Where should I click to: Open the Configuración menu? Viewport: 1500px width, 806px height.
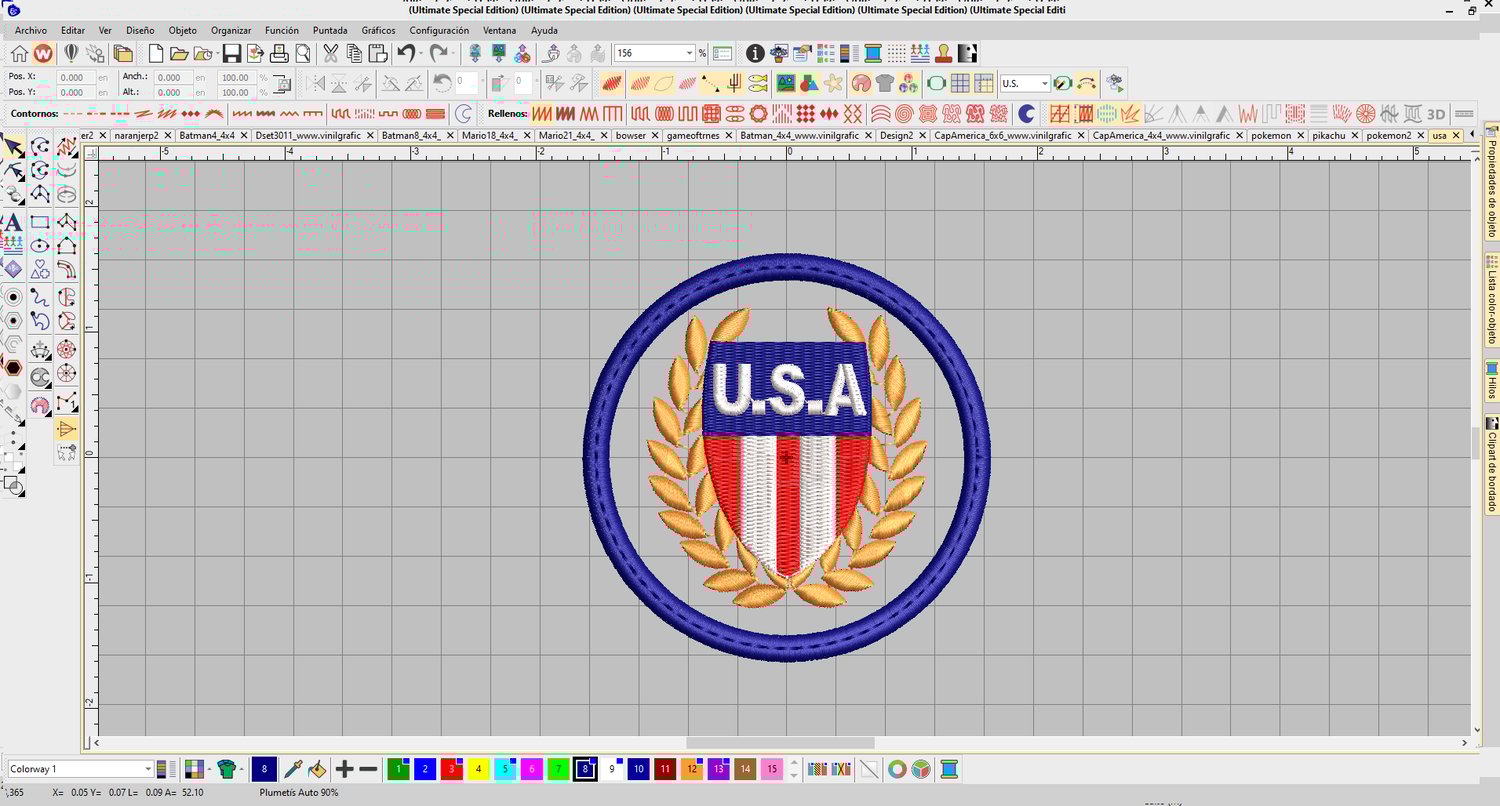pos(439,31)
